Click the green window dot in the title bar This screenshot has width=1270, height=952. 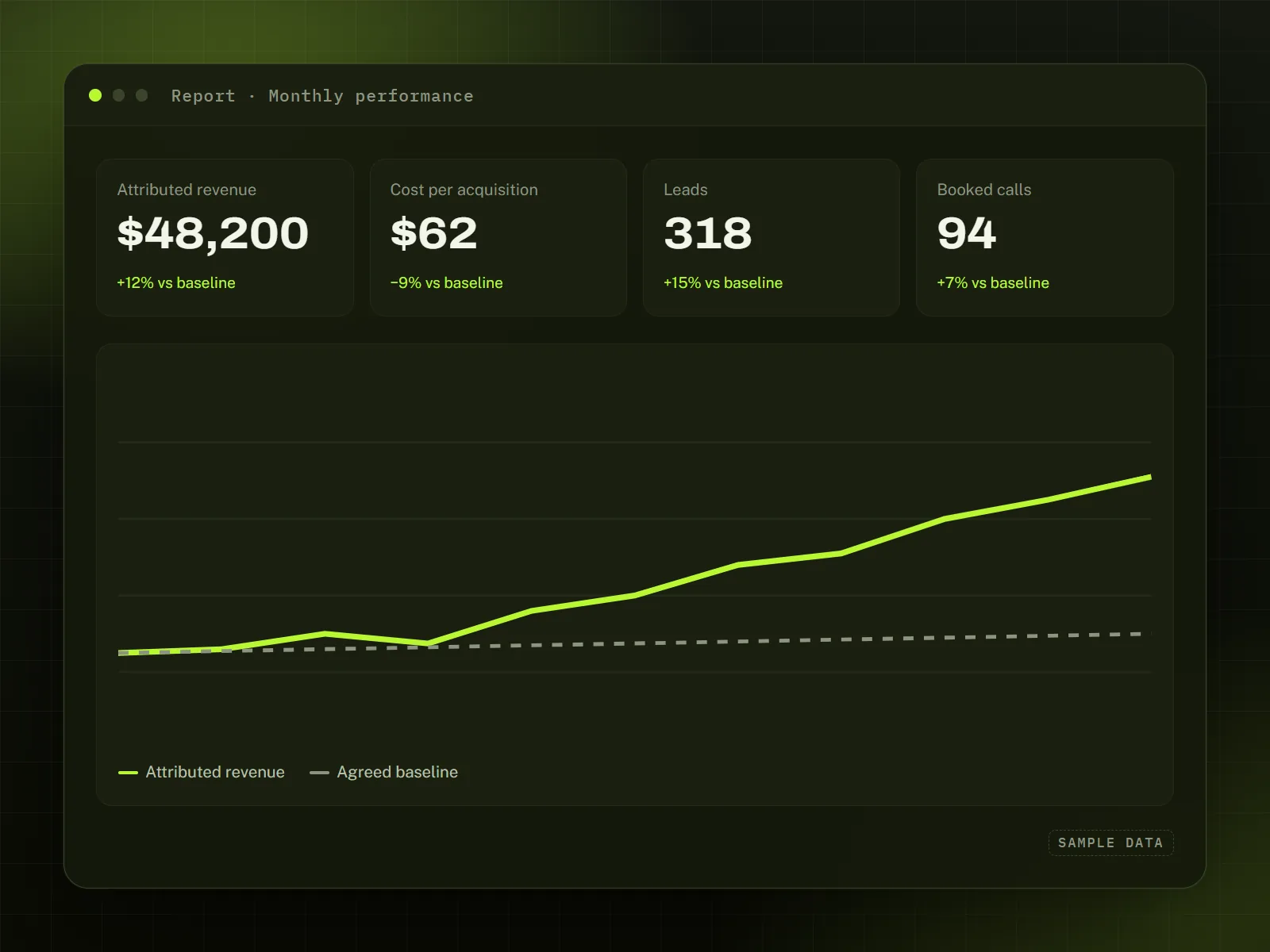pos(95,95)
